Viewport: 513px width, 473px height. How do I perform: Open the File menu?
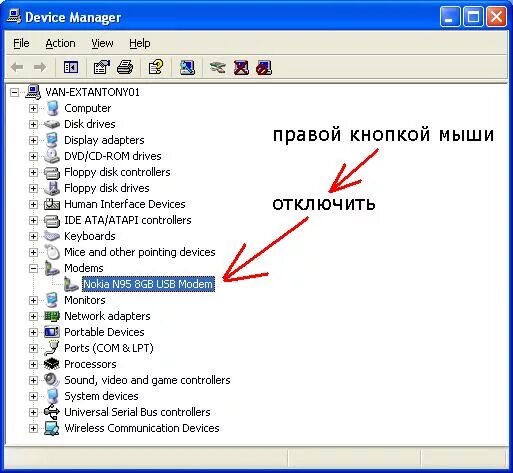(x=21, y=43)
